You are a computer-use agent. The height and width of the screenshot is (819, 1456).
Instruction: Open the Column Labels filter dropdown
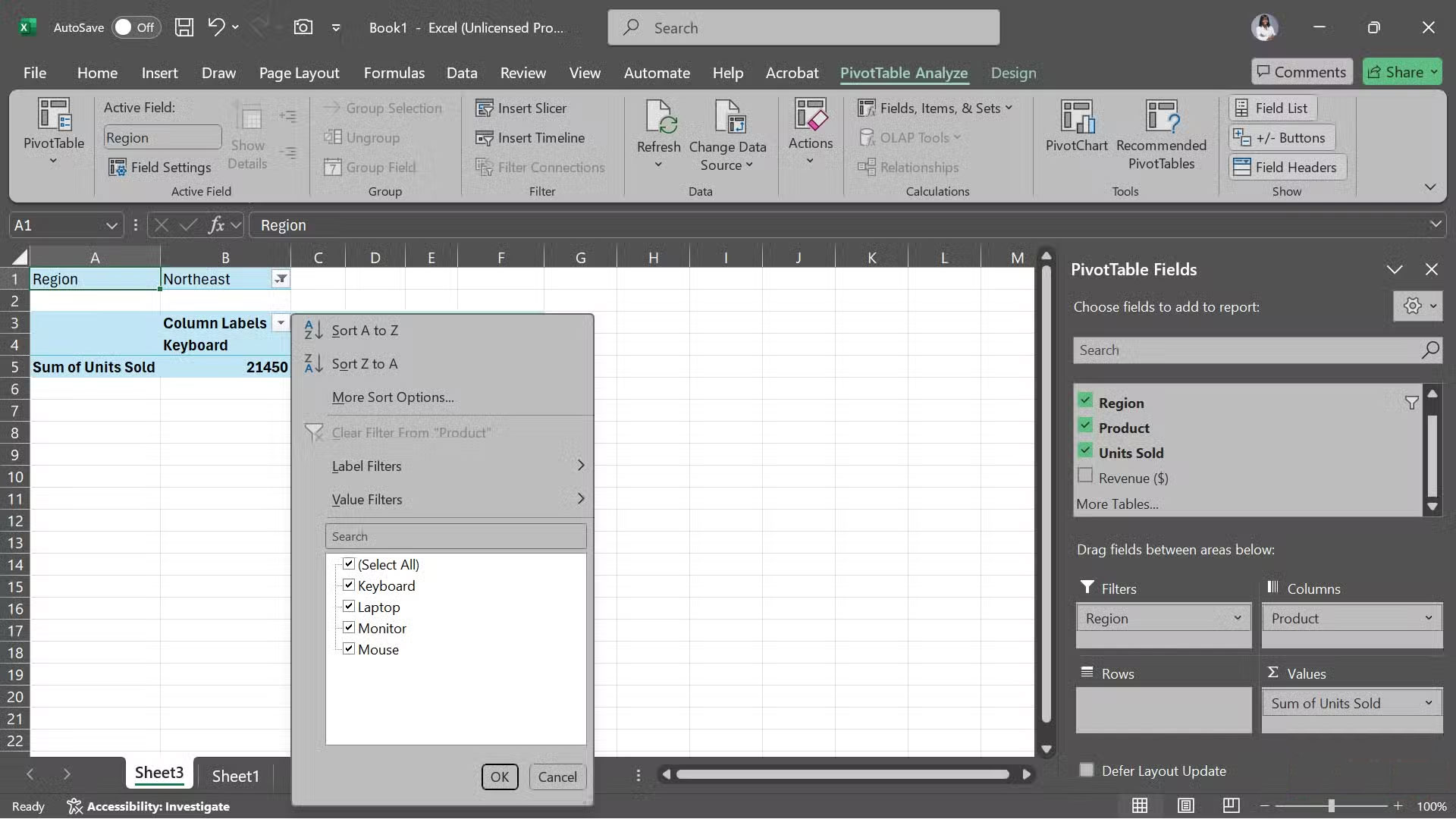pyautogui.click(x=281, y=322)
